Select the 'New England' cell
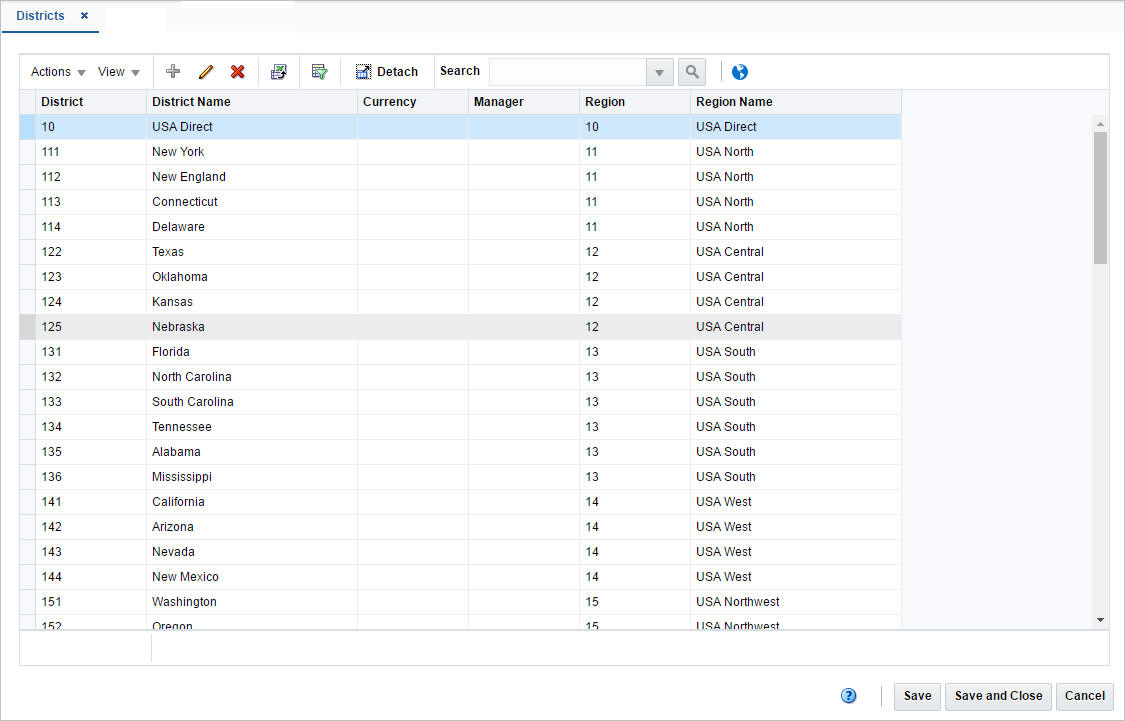The image size is (1125, 721). pyautogui.click(x=252, y=176)
